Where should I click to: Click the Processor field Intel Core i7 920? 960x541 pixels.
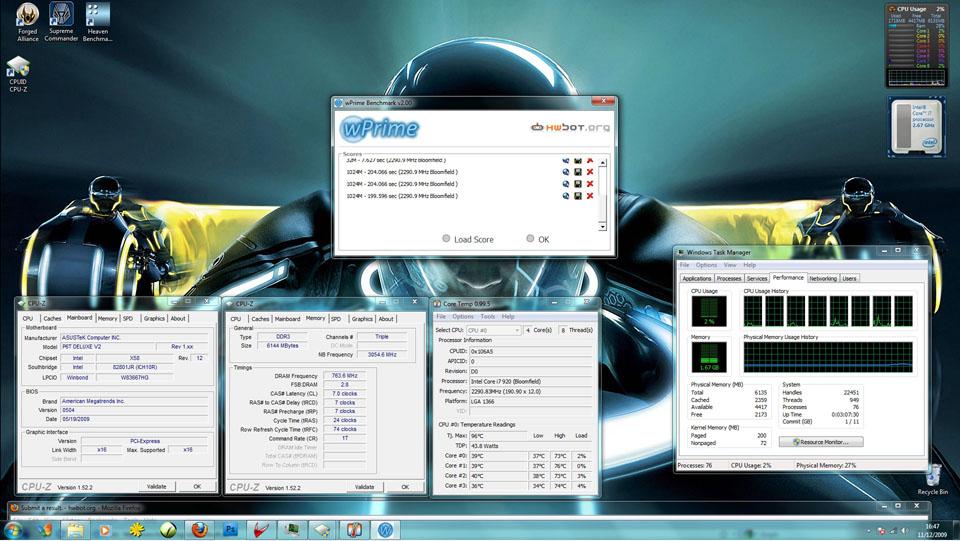coord(530,381)
